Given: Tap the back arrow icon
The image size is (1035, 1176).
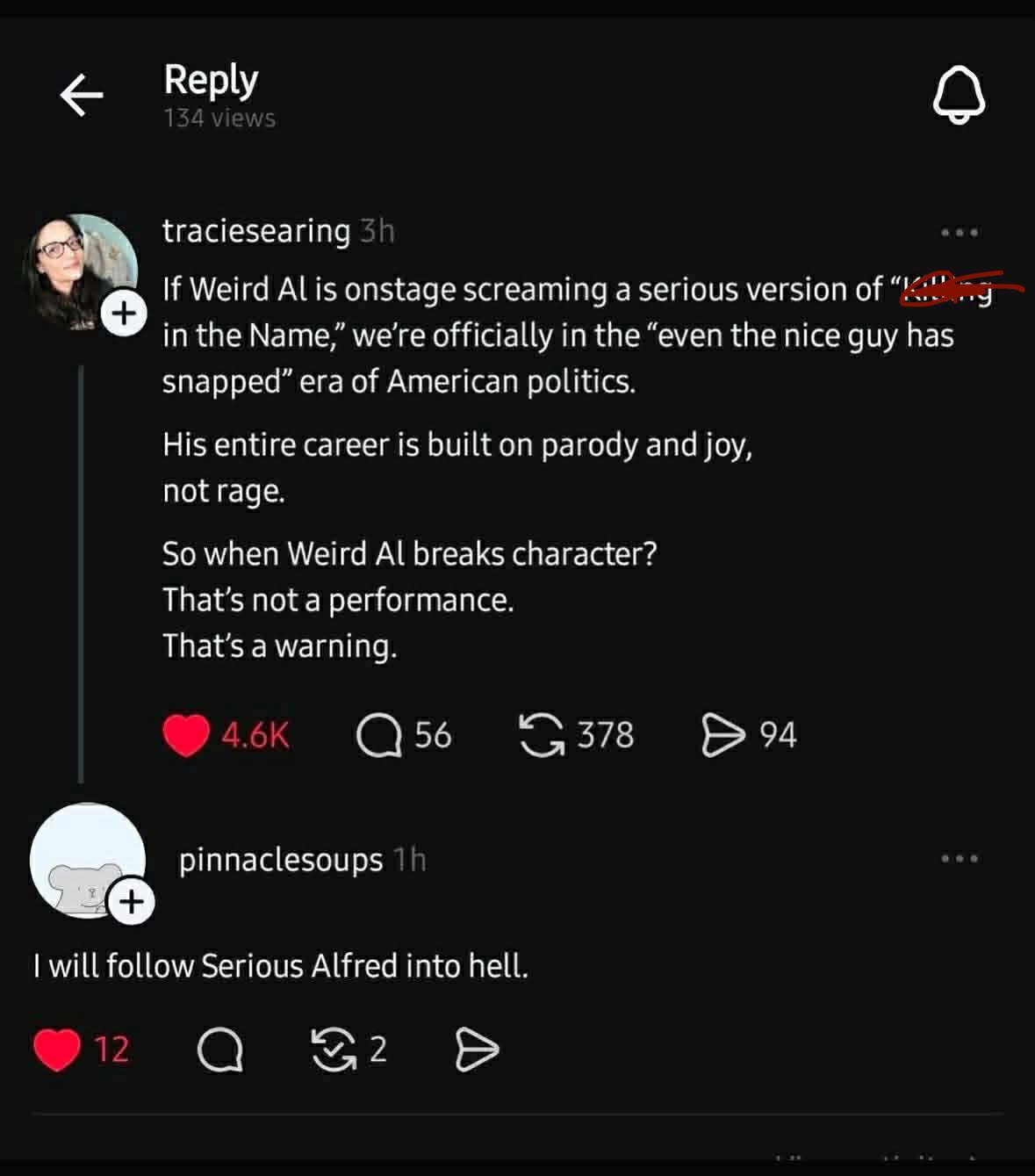Looking at the screenshot, I should [82, 95].
